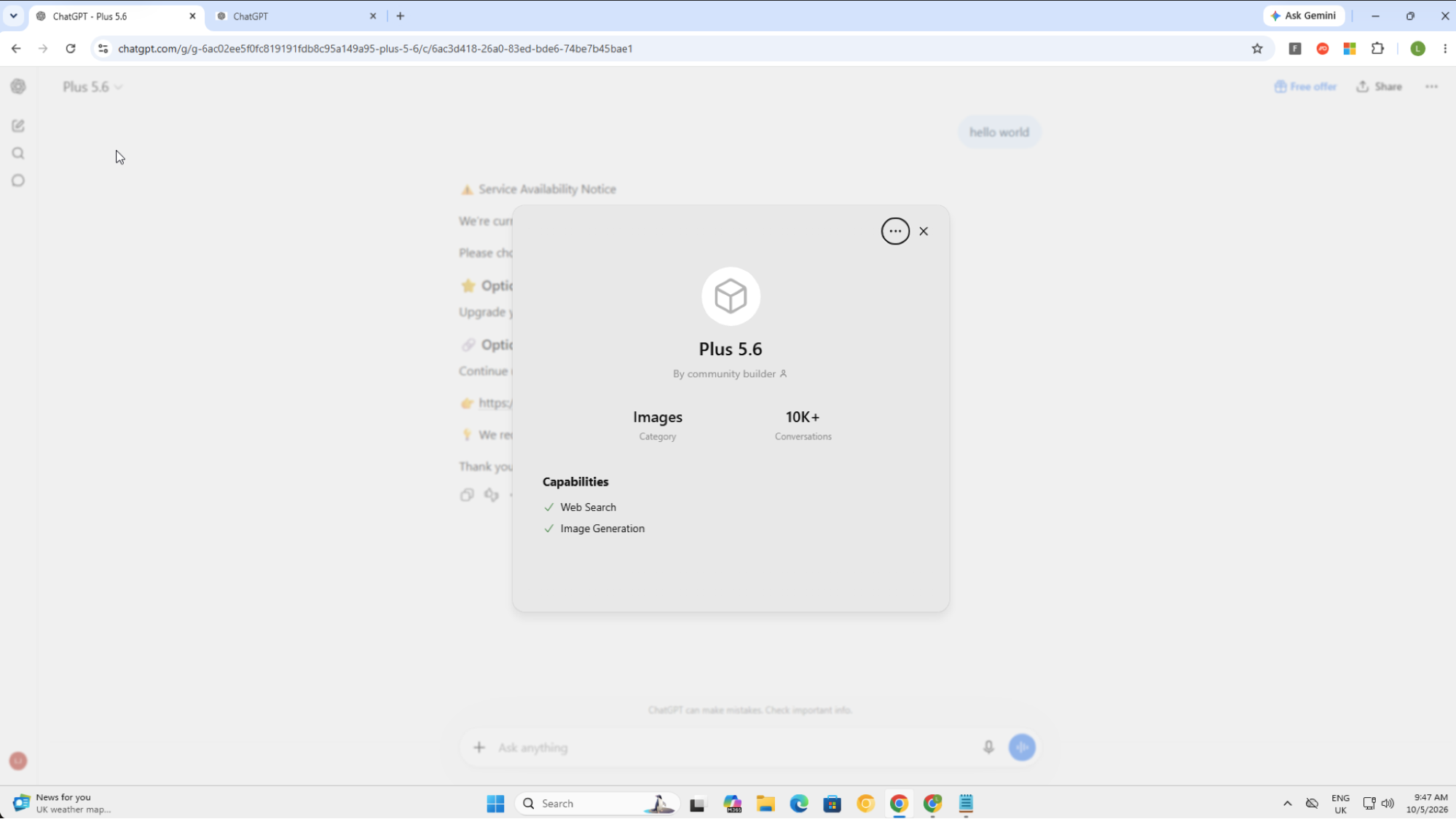Copy the assistant response
Screen dimensions: 1456x819
[x=467, y=495]
